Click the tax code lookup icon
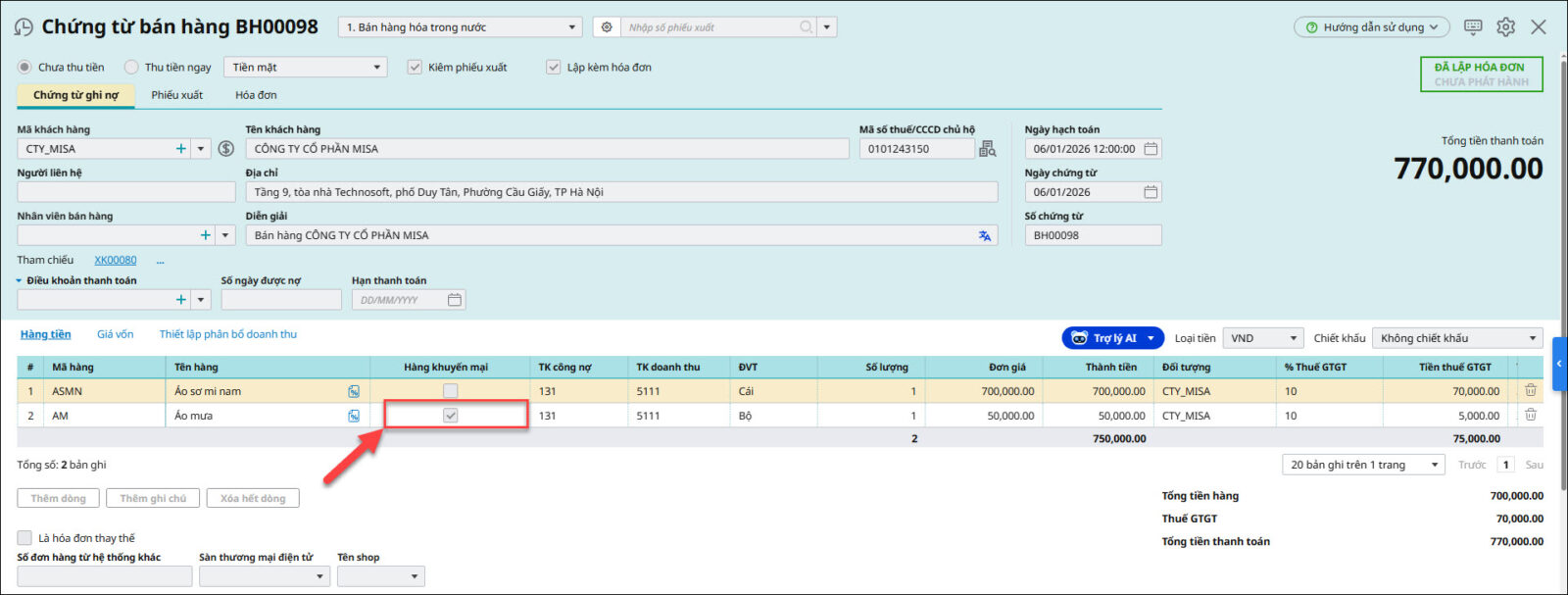Screen dimensions: 1568x595 [x=987, y=149]
